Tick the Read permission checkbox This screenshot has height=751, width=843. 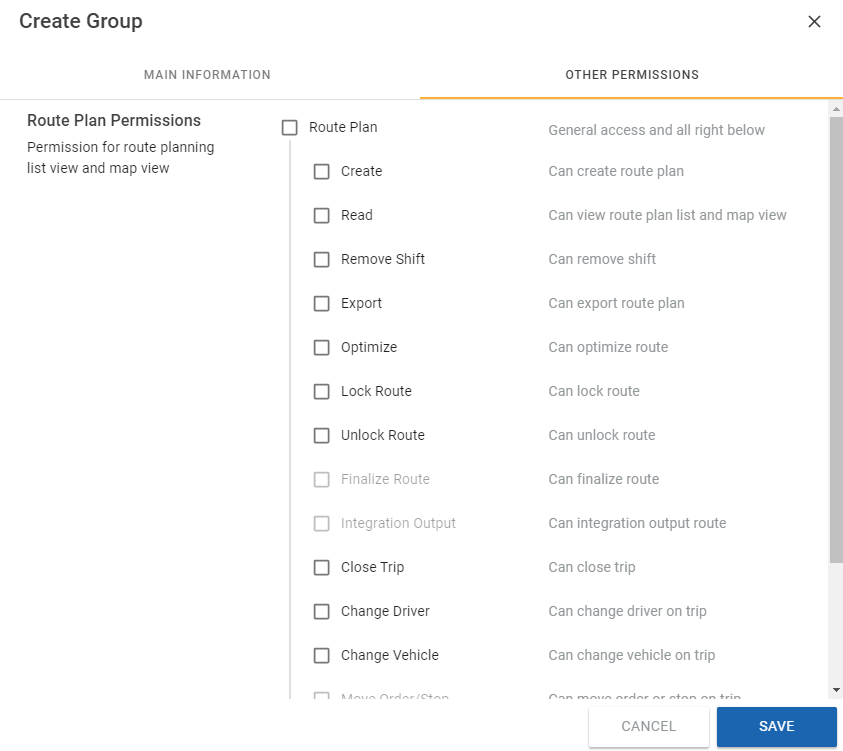tap(322, 216)
